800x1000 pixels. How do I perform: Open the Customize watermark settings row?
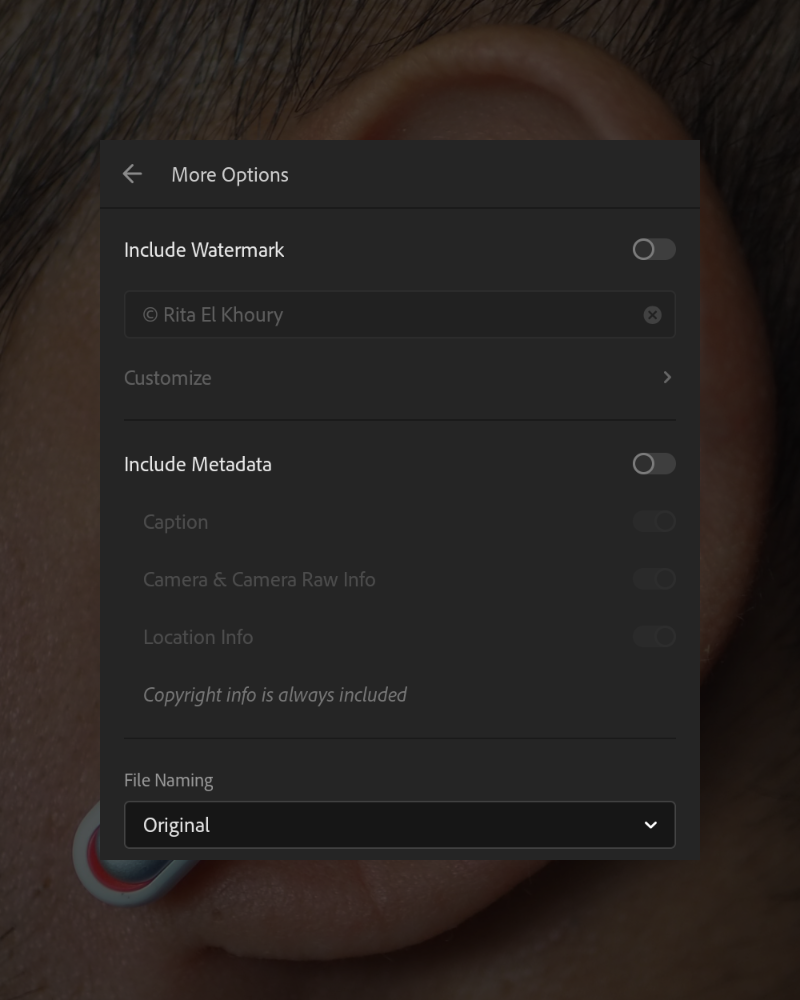point(399,378)
